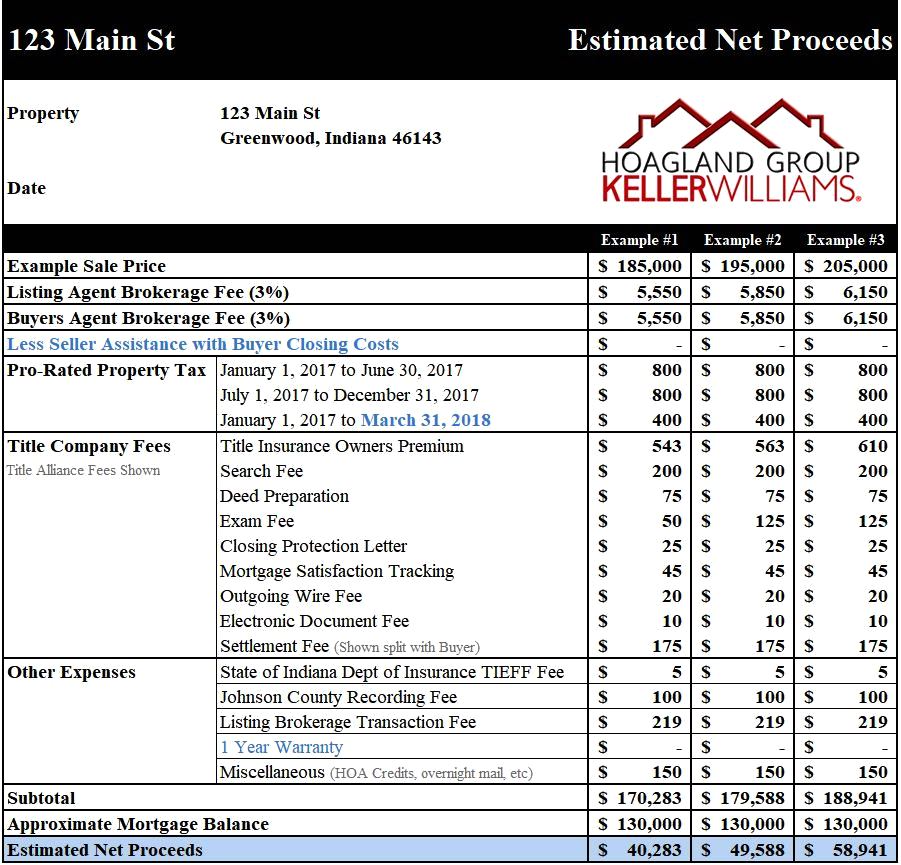Select the 'Exam Fee' row label
901x865 pixels.
257,521
